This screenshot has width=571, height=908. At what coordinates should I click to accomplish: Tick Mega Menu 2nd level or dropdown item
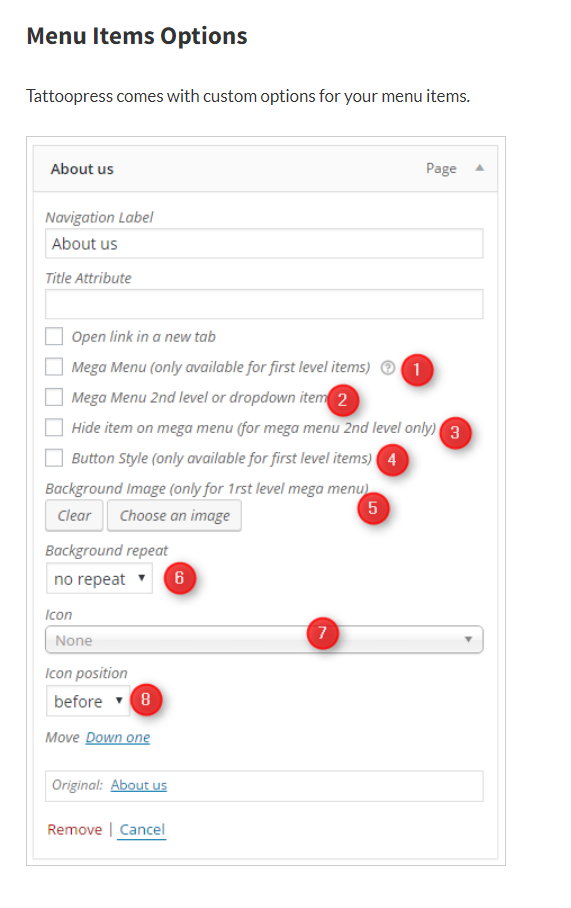point(54,397)
